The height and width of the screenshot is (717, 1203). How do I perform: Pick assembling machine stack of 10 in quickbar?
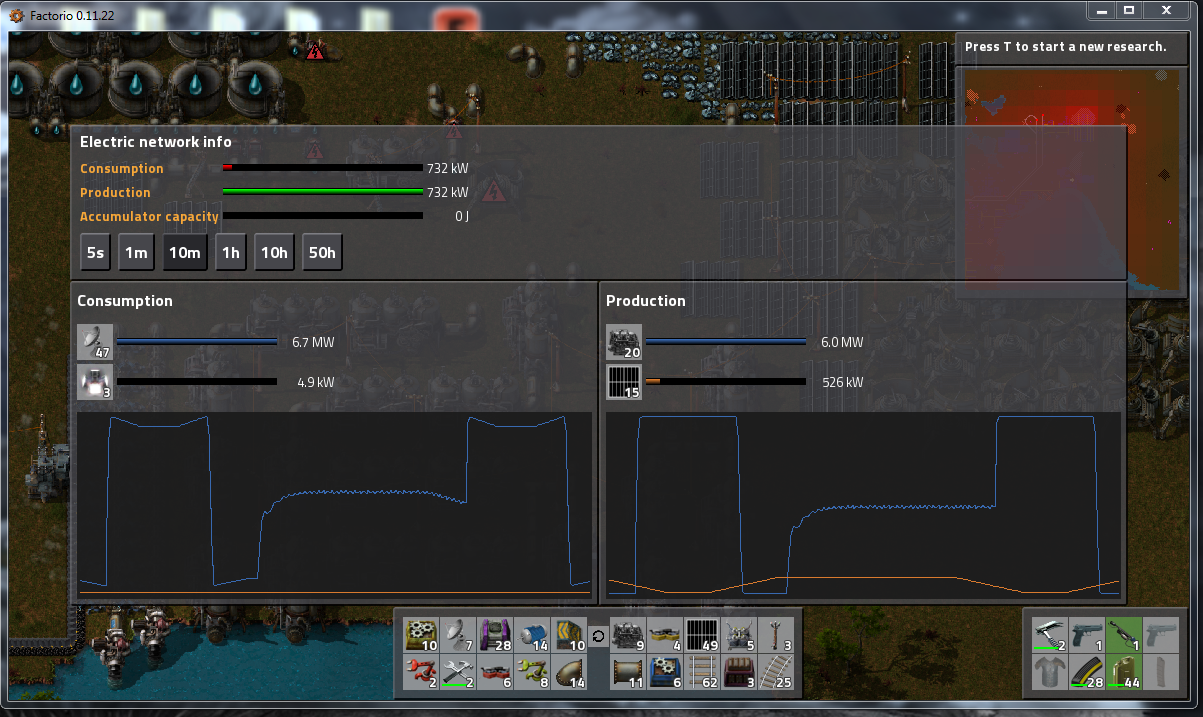(x=421, y=634)
